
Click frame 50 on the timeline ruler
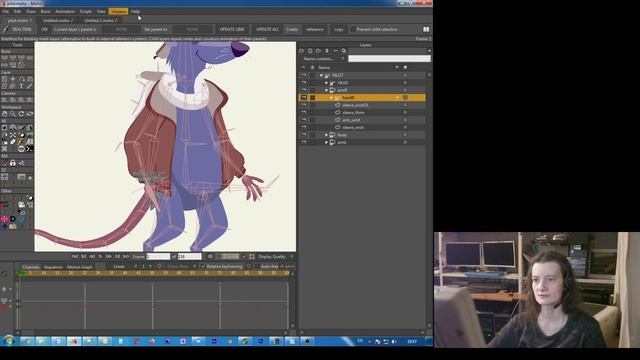152,273
